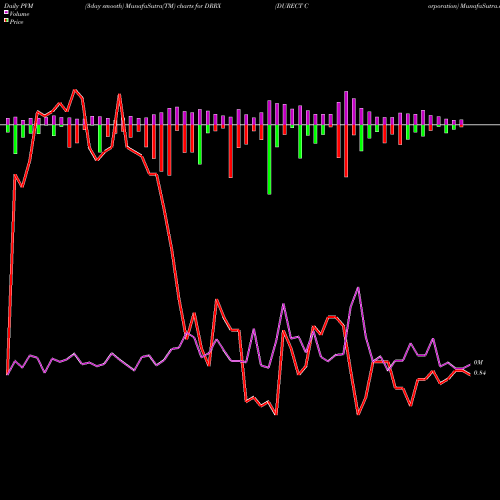Viewport: 500px width, 500px height.
Task: Click the Volume legend label
Action: click(19, 14)
